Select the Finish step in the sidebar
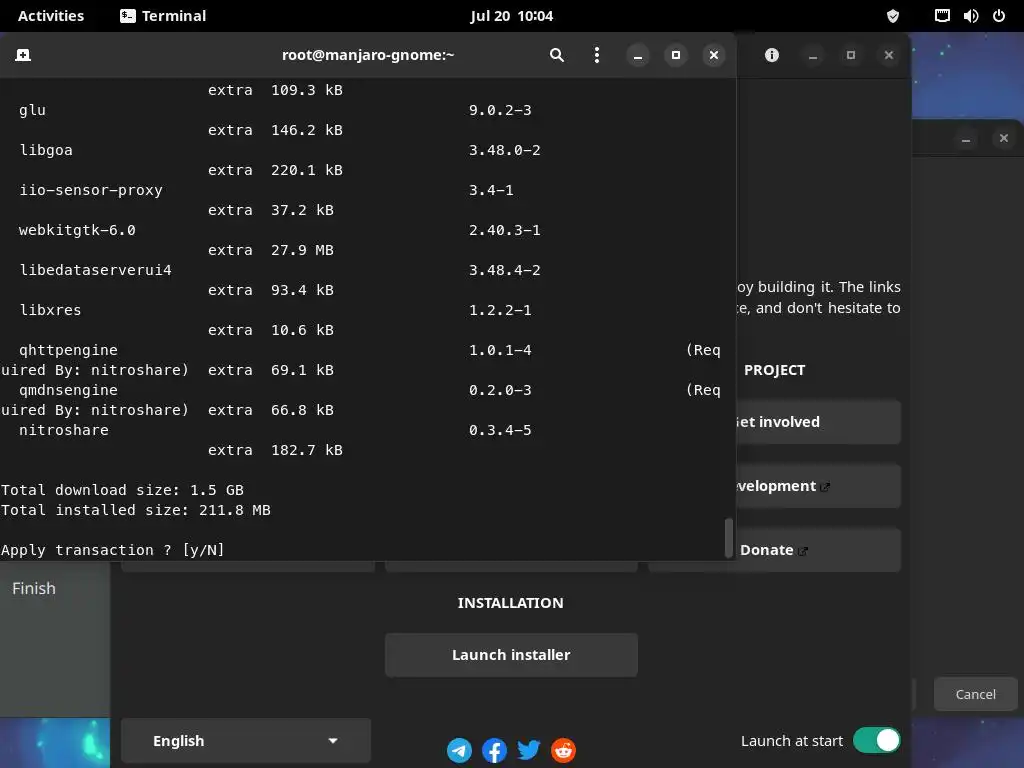Image resolution: width=1024 pixels, height=768 pixels. click(x=34, y=588)
